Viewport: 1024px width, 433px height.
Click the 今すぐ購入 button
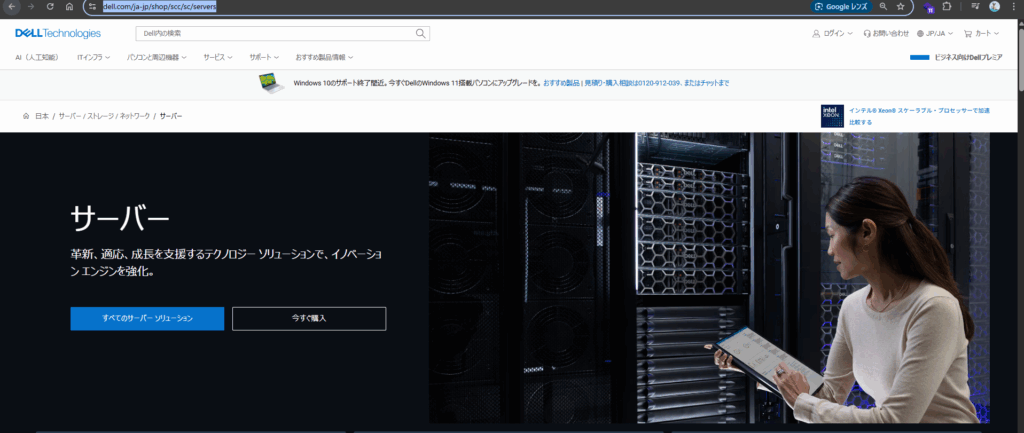pos(309,318)
